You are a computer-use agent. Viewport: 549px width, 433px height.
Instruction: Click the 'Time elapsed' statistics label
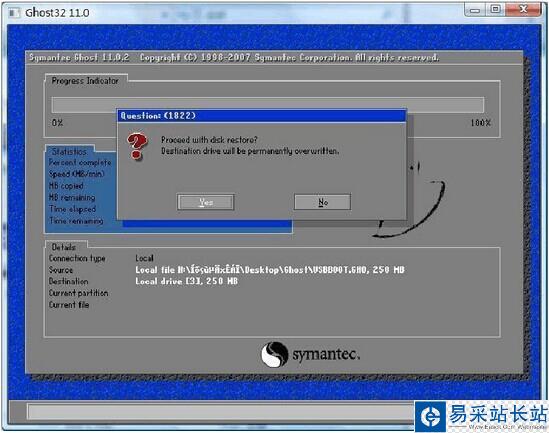tap(72, 209)
